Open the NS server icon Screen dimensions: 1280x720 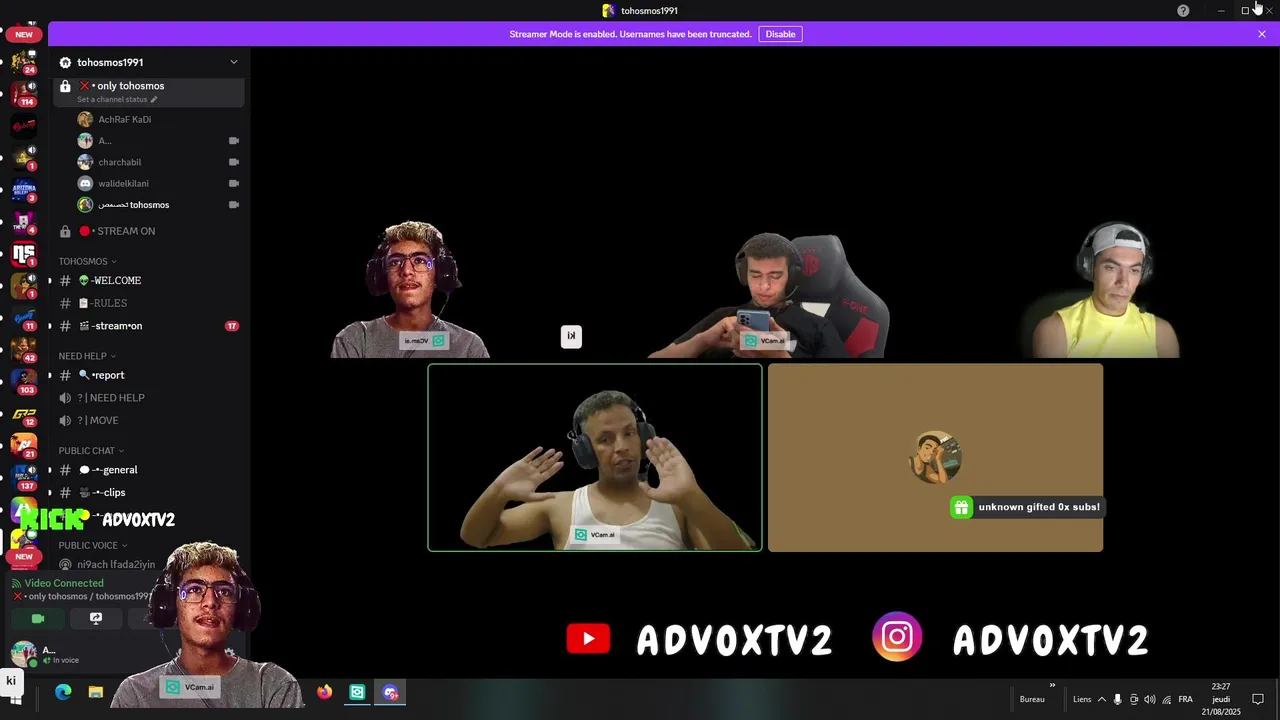(24, 253)
